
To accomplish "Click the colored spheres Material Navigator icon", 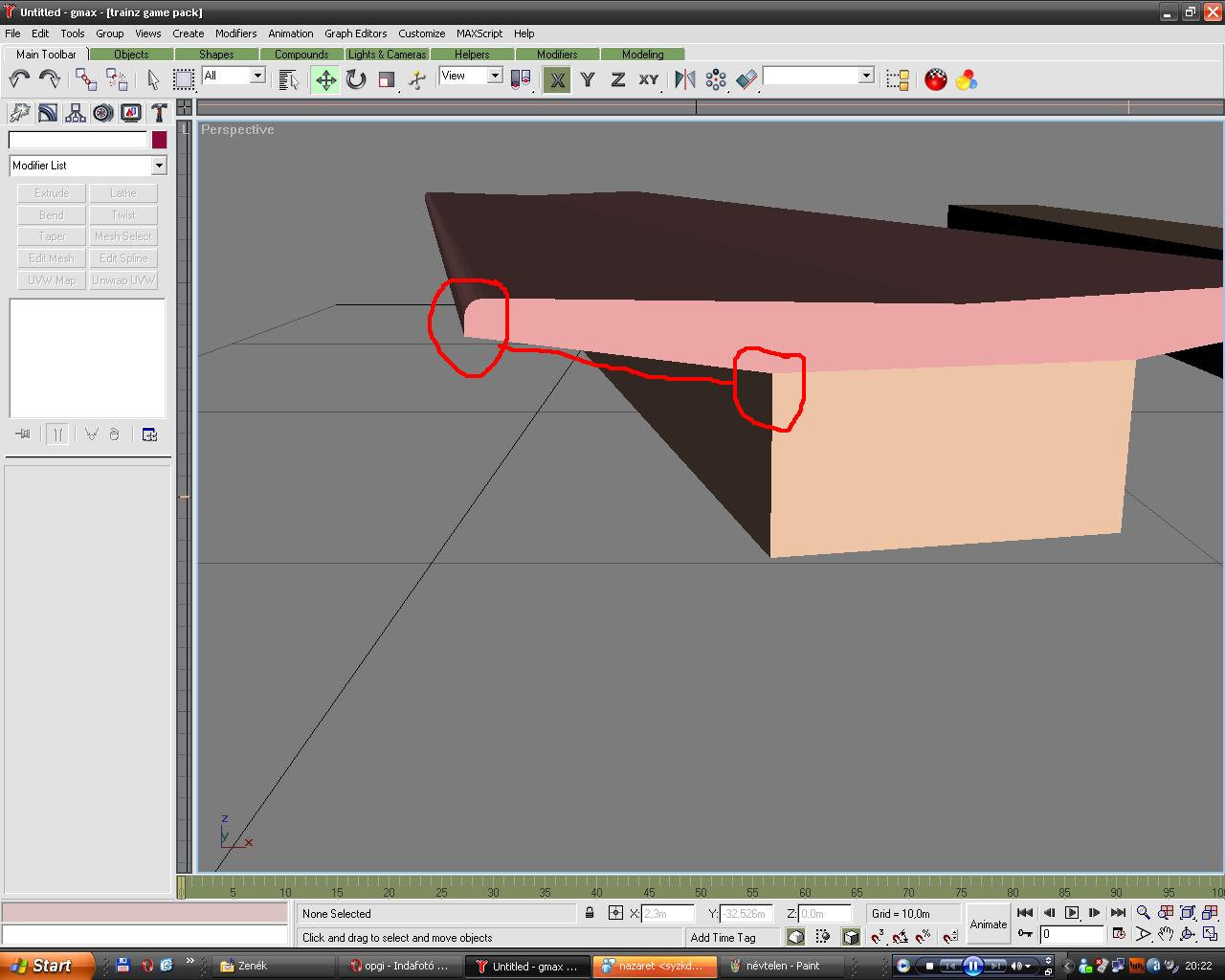I will tap(967, 80).
